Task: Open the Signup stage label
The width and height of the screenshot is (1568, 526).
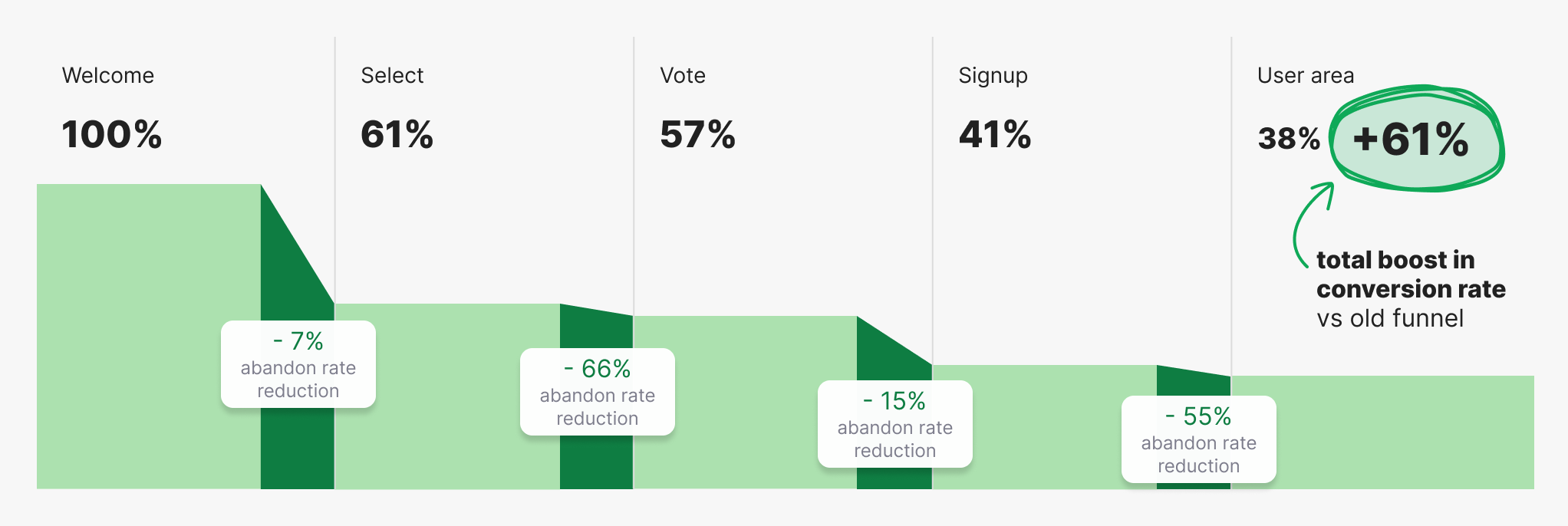Action: 993,75
